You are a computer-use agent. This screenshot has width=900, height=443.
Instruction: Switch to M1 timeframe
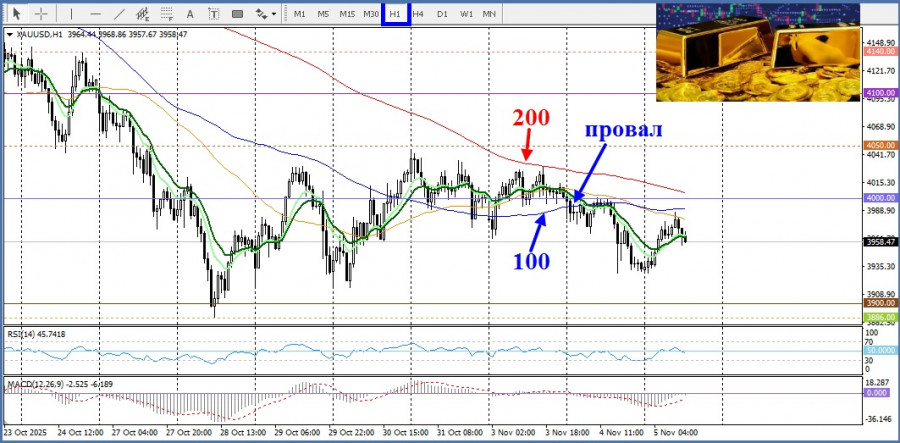tap(300, 14)
